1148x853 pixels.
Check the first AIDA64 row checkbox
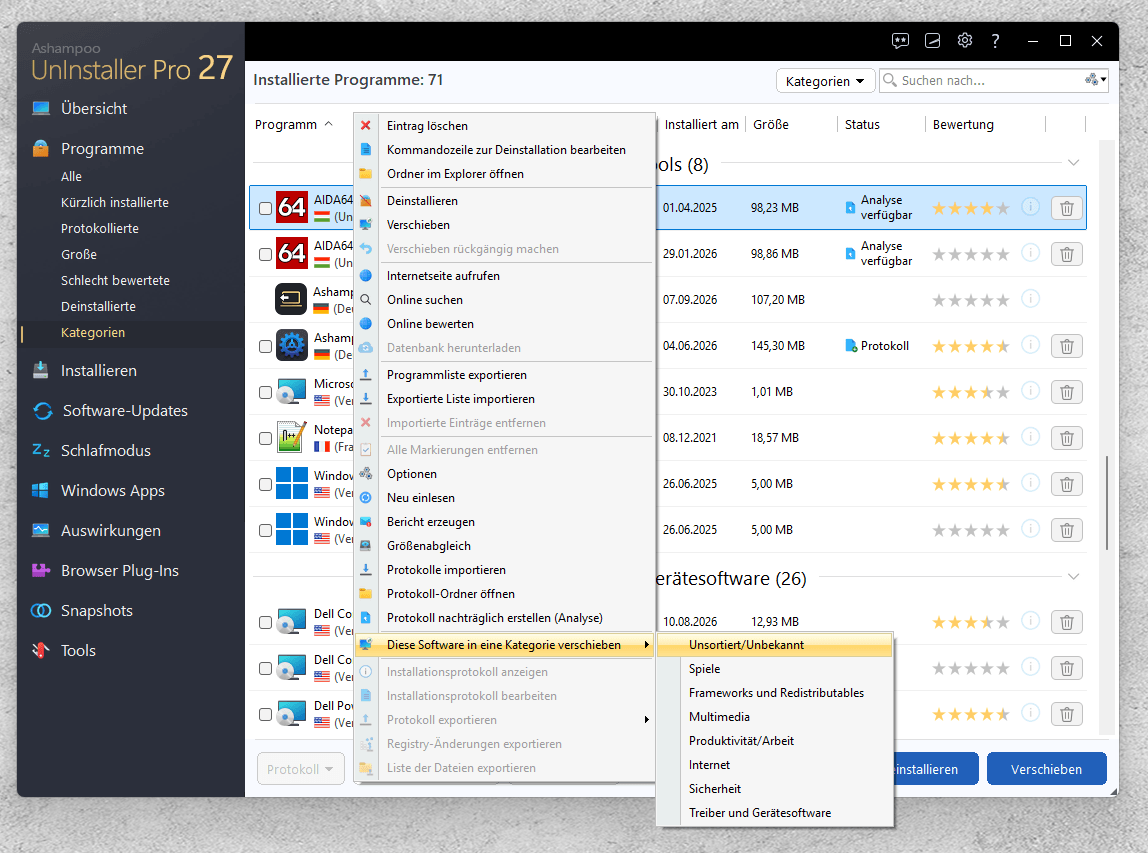(x=265, y=208)
